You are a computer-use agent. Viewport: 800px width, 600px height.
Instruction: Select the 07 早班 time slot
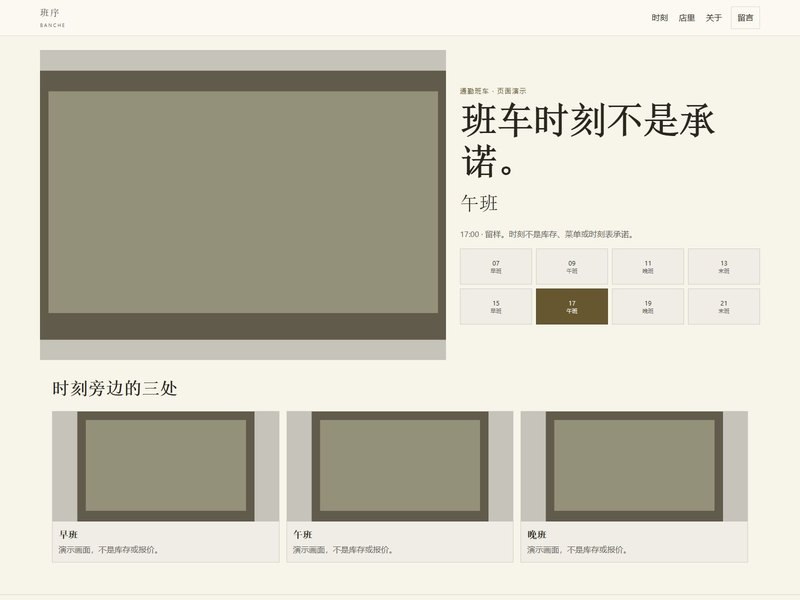coord(496,267)
